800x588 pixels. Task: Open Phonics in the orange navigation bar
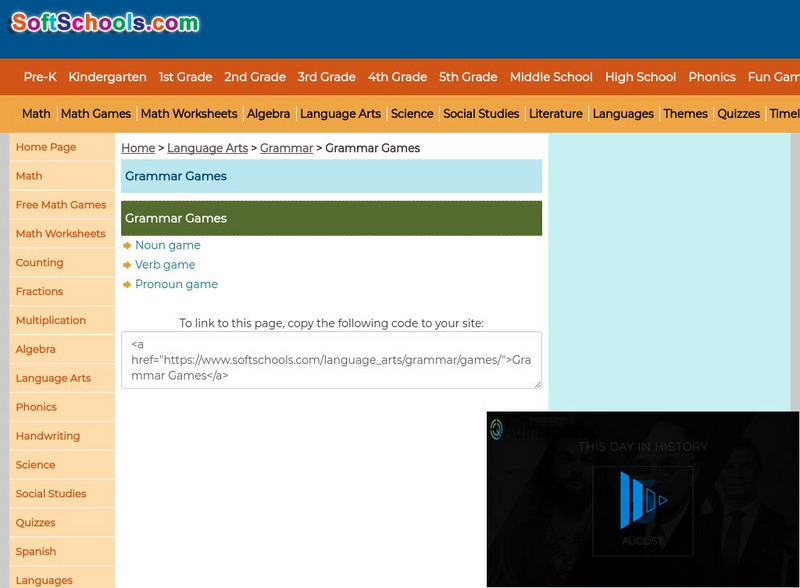coord(712,77)
